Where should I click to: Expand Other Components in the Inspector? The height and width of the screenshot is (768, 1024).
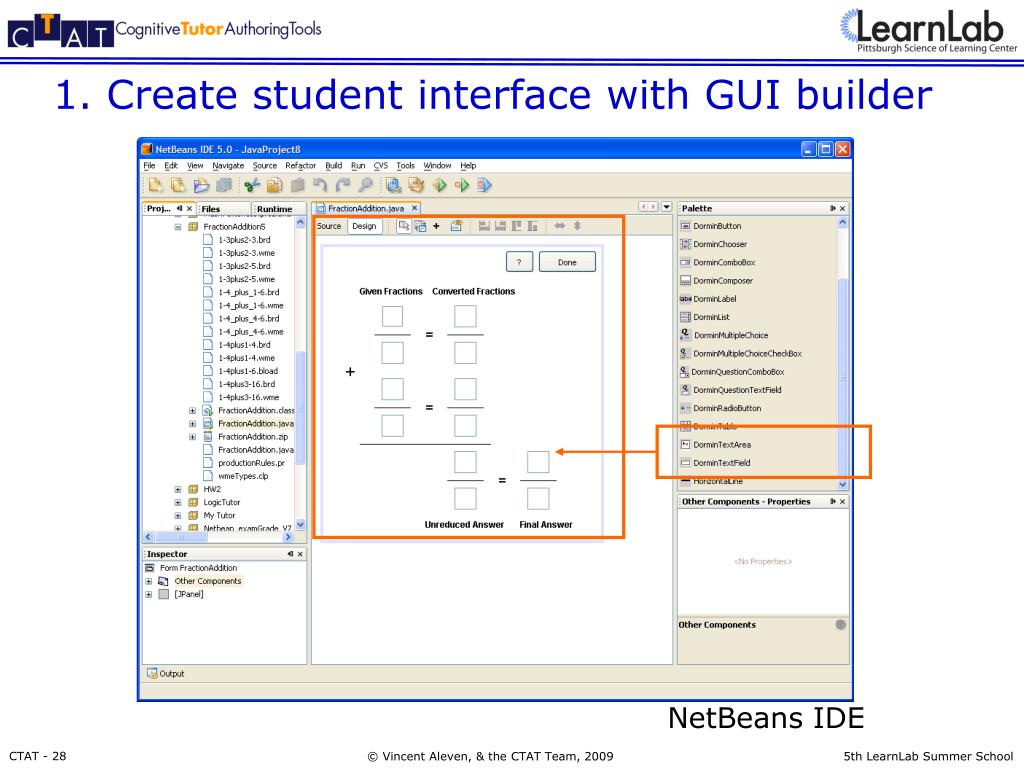(x=149, y=581)
